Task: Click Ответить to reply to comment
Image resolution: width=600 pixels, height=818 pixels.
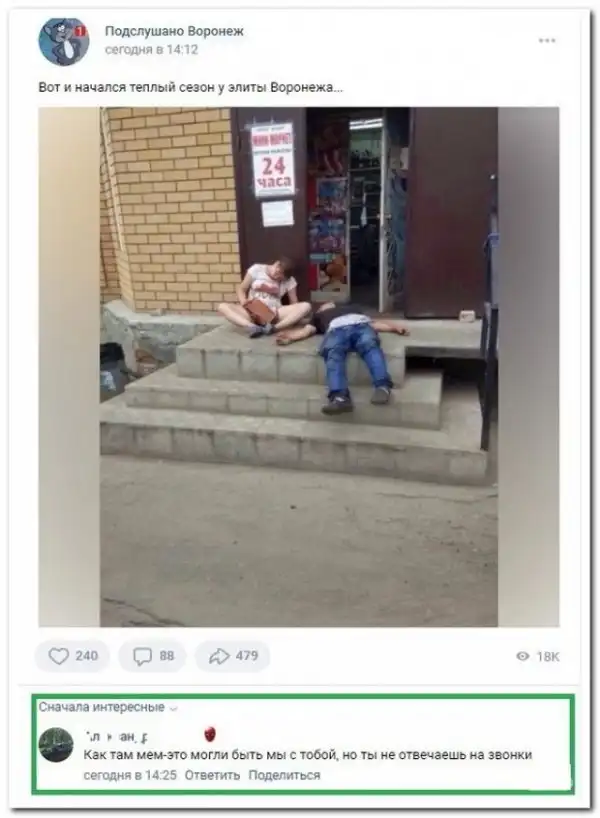Action: (x=212, y=775)
